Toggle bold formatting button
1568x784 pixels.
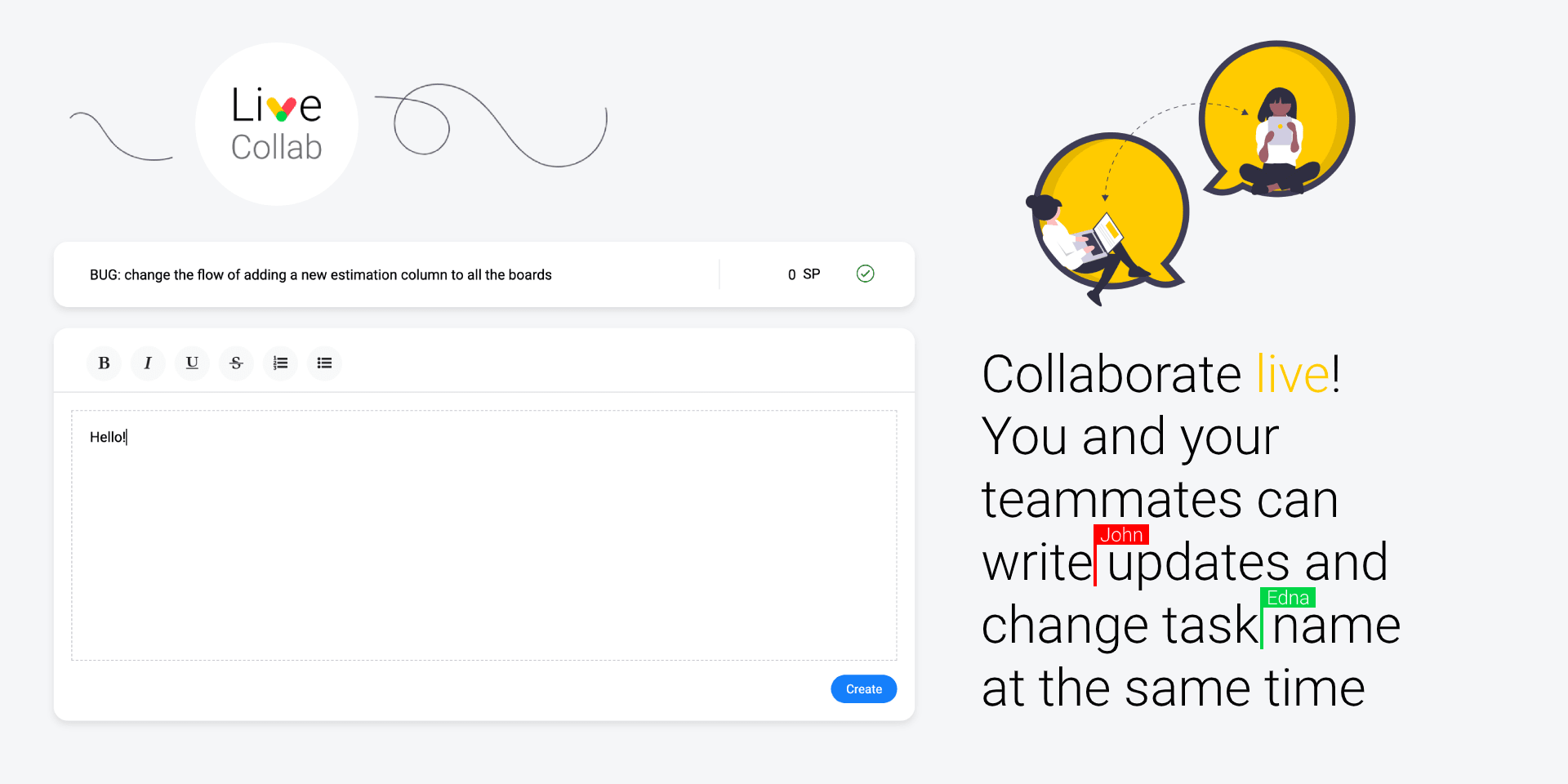pos(104,363)
